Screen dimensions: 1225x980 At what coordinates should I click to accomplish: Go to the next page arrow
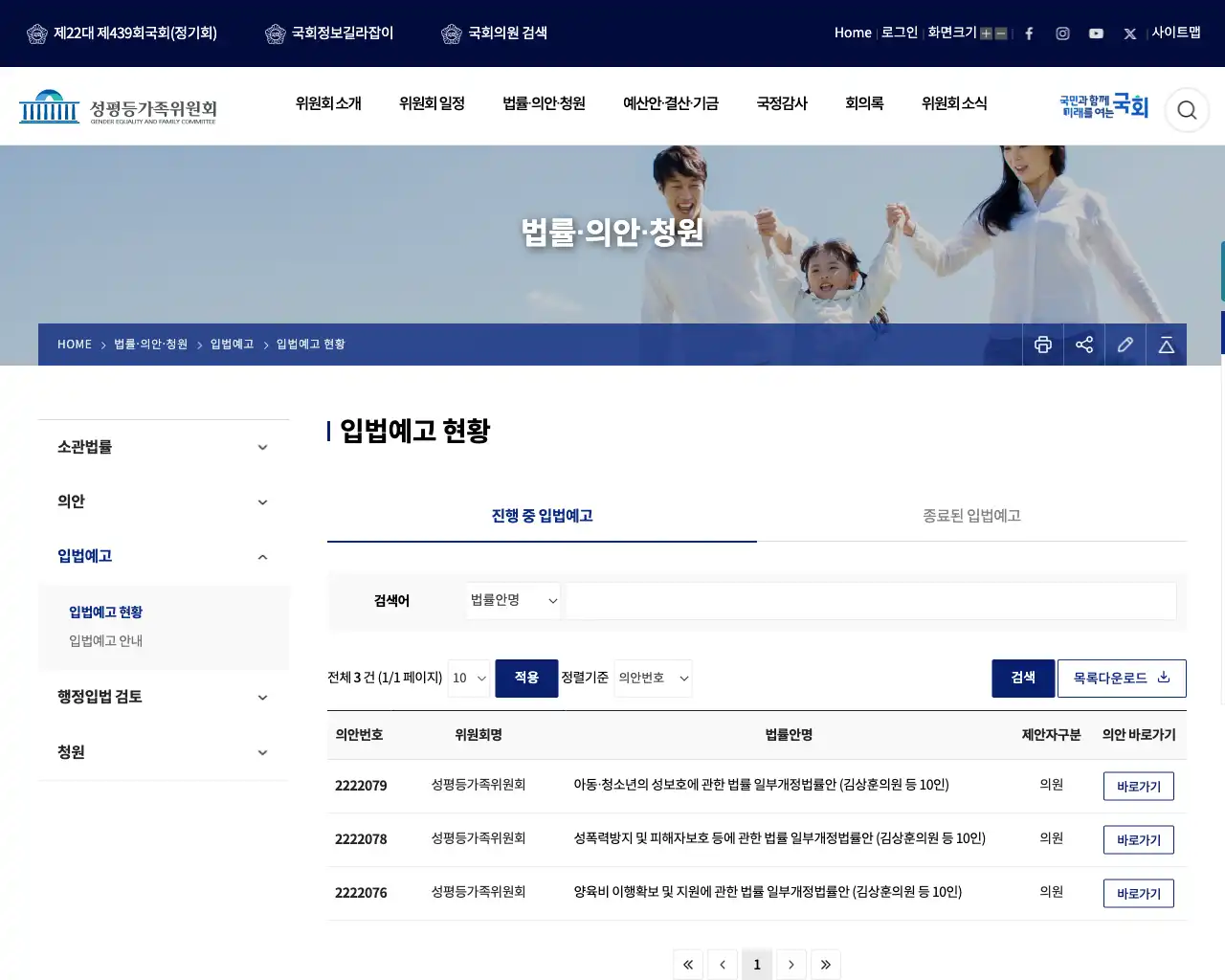coord(791,965)
